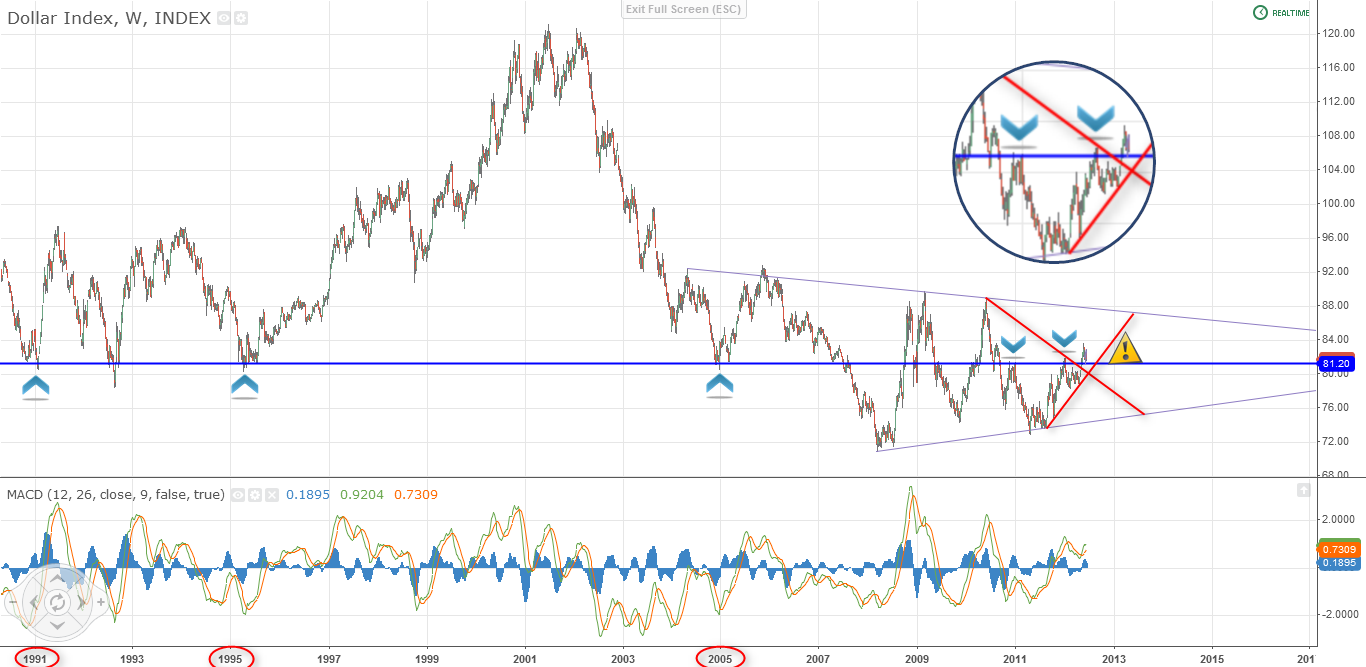1366x667 pixels.
Task: Click the 2.0000 MACD axis label
Action: pyautogui.click(x=1338, y=519)
